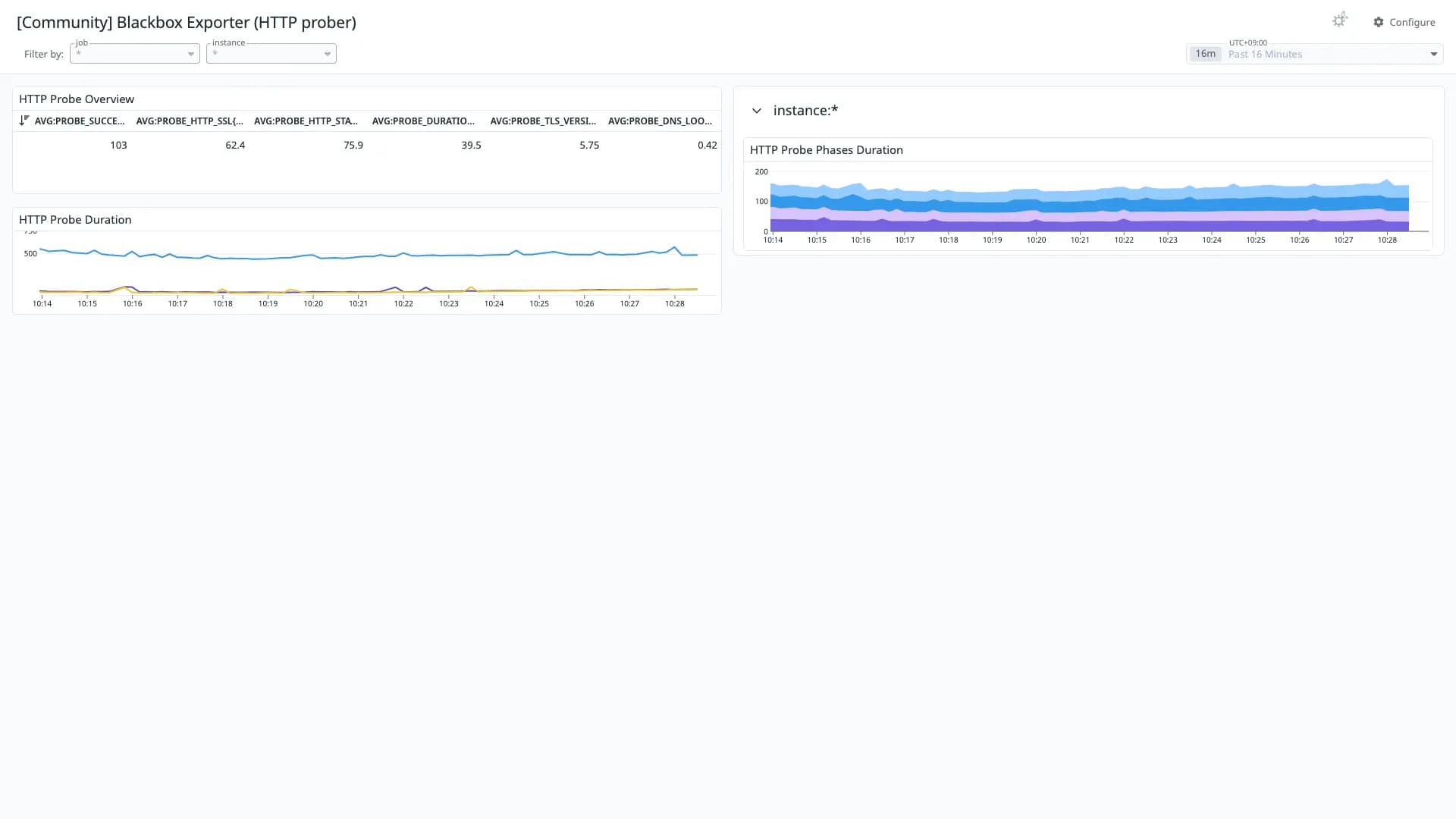Click the Configure gear icon
Screen dimensions: 1456x819
pyautogui.click(x=1379, y=22)
